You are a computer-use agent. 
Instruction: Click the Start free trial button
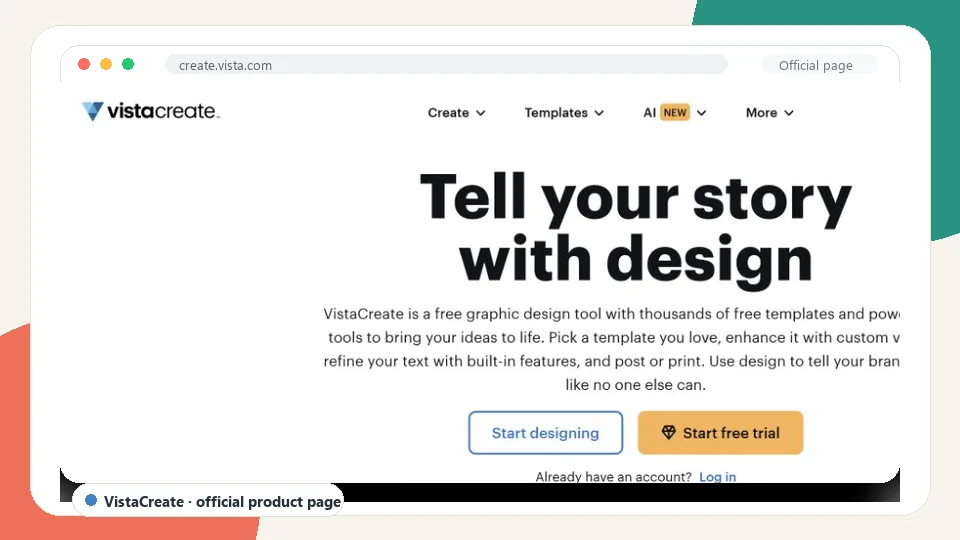tap(720, 433)
